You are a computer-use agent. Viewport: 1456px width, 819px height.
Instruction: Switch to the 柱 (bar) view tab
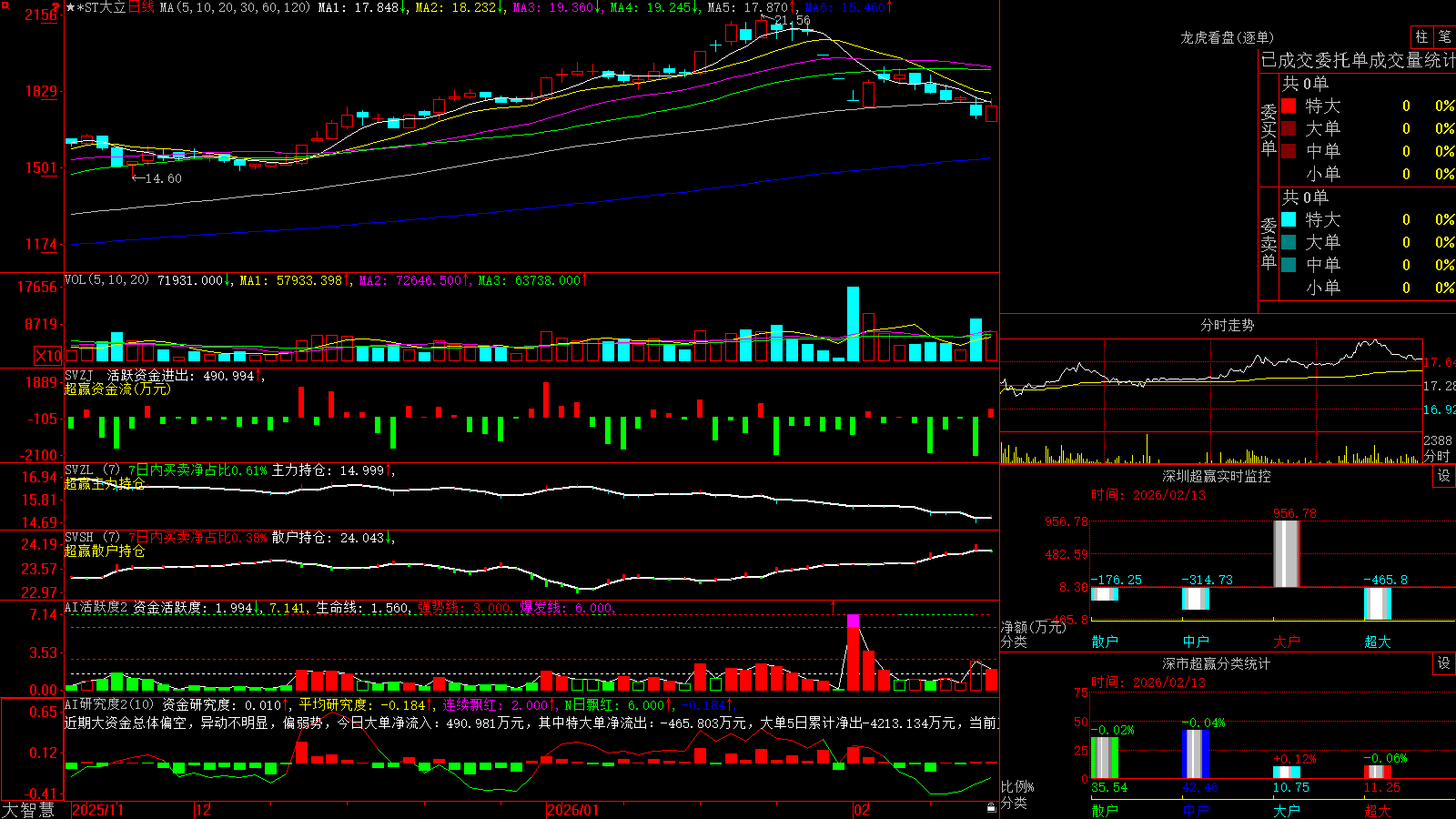pos(1421,36)
